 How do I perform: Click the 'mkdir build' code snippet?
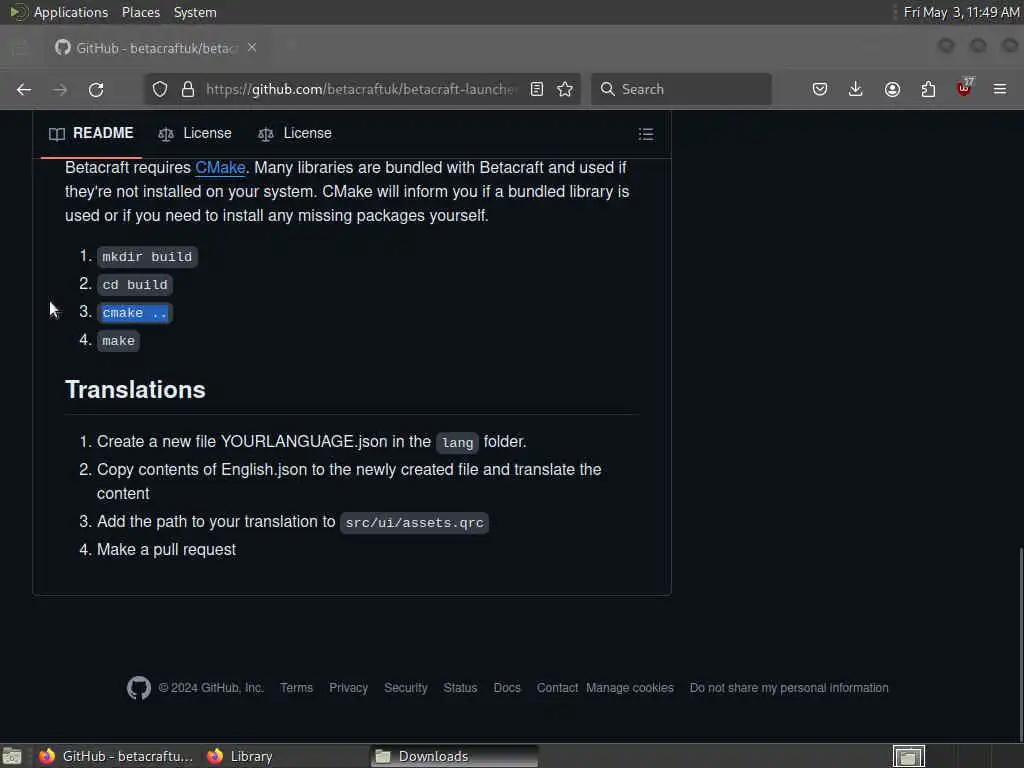click(147, 257)
